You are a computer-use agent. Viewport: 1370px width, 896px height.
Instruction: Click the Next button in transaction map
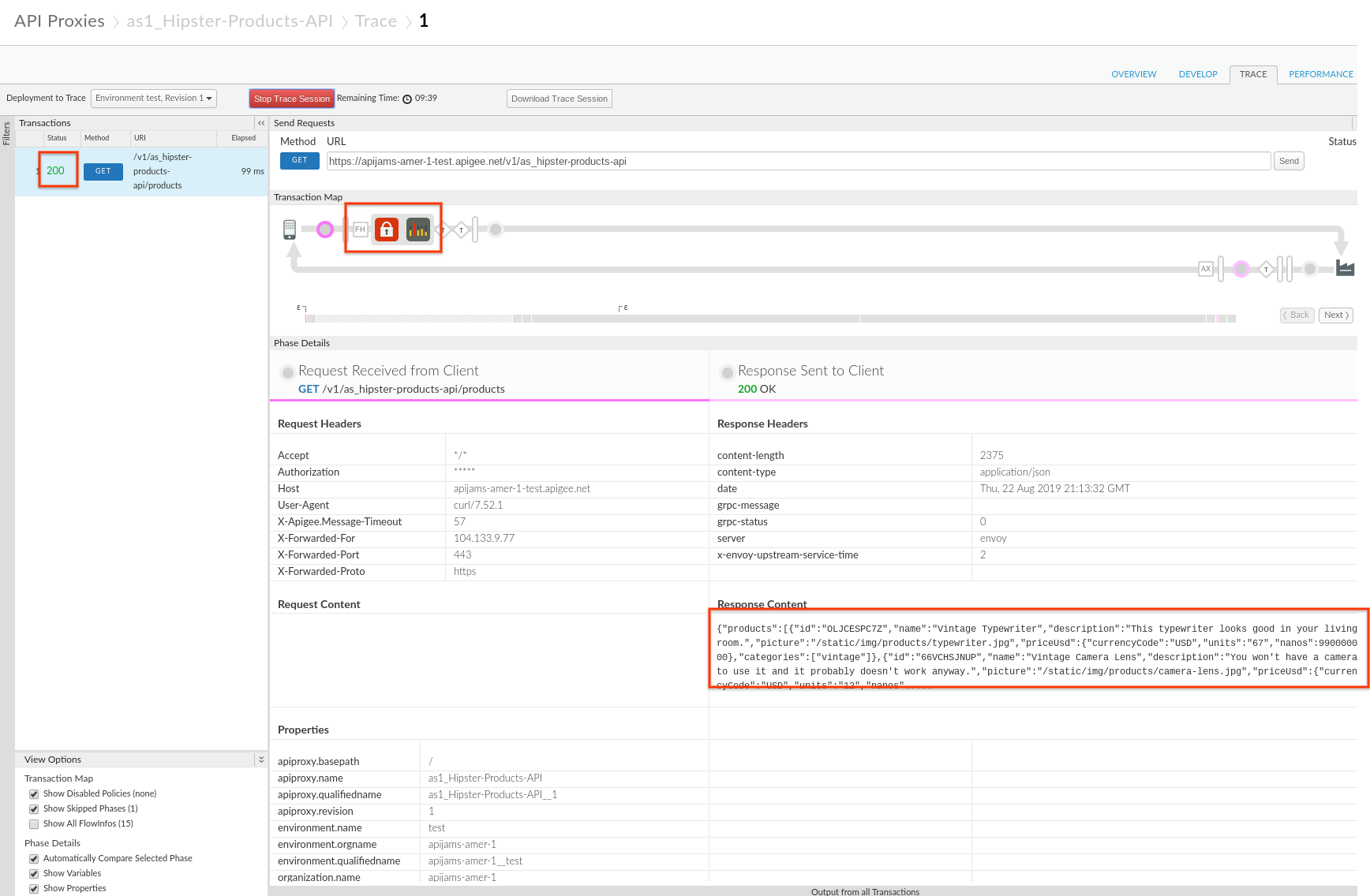(x=1336, y=315)
